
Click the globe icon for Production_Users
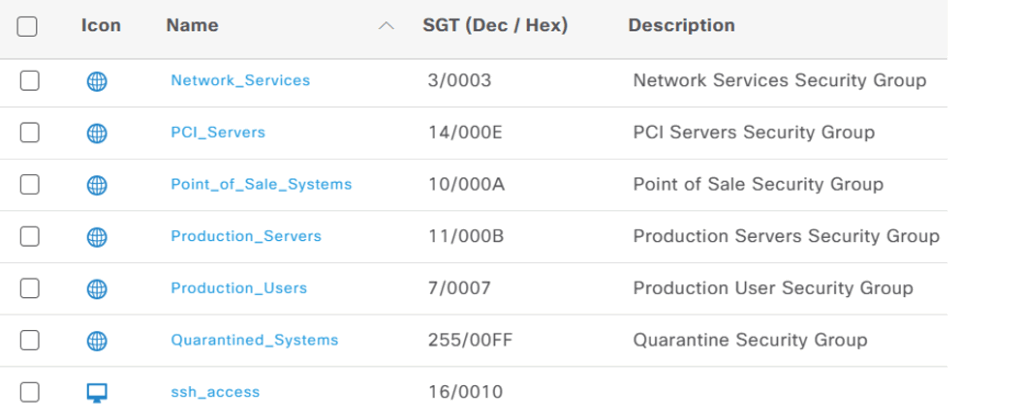pyautogui.click(x=97, y=289)
